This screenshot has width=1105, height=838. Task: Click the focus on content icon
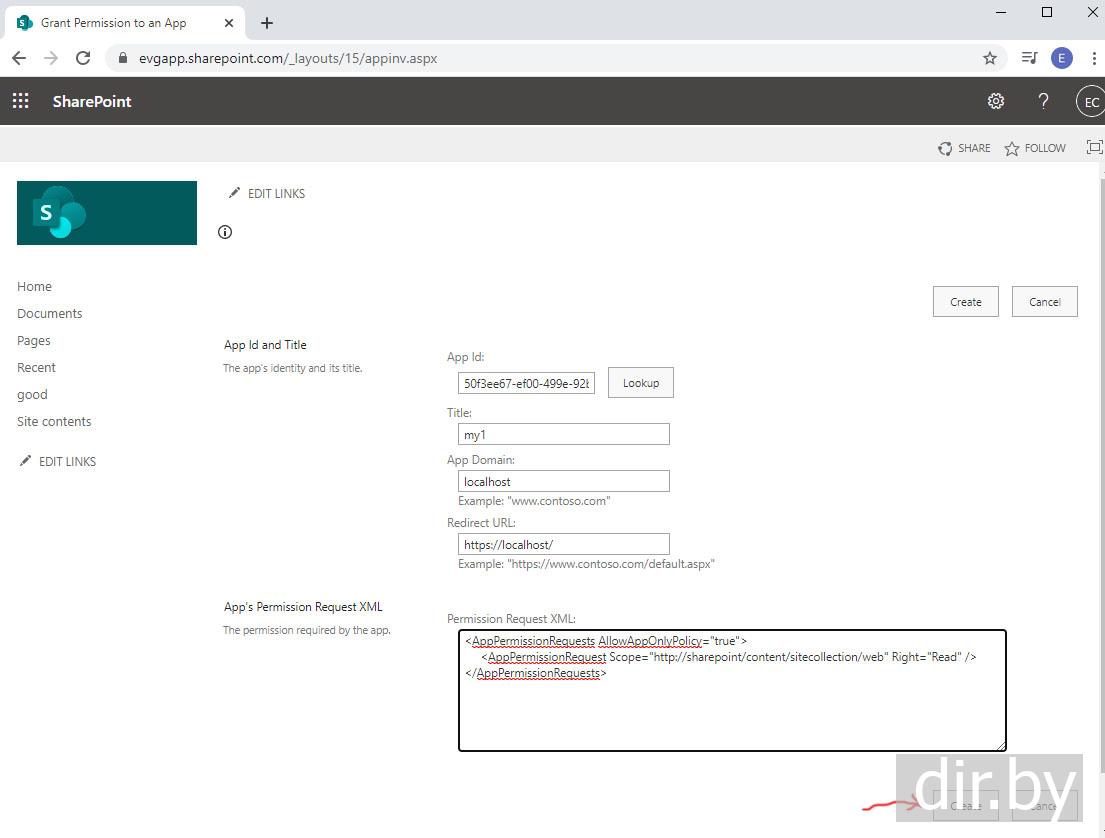pyautogui.click(x=1094, y=148)
